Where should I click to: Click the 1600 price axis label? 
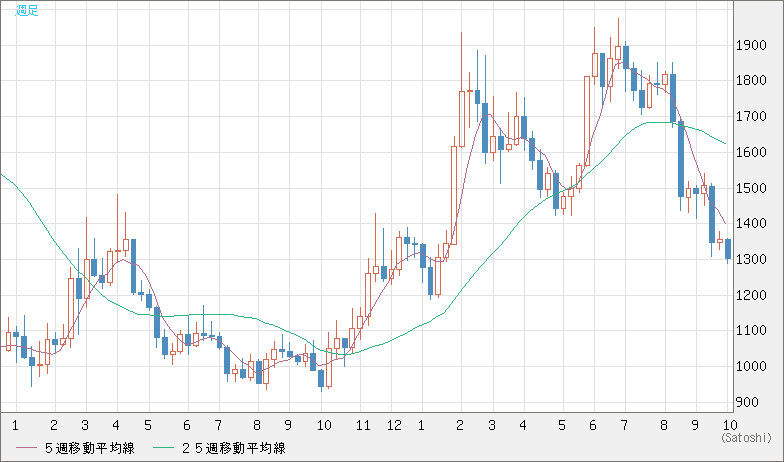click(751, 152)
